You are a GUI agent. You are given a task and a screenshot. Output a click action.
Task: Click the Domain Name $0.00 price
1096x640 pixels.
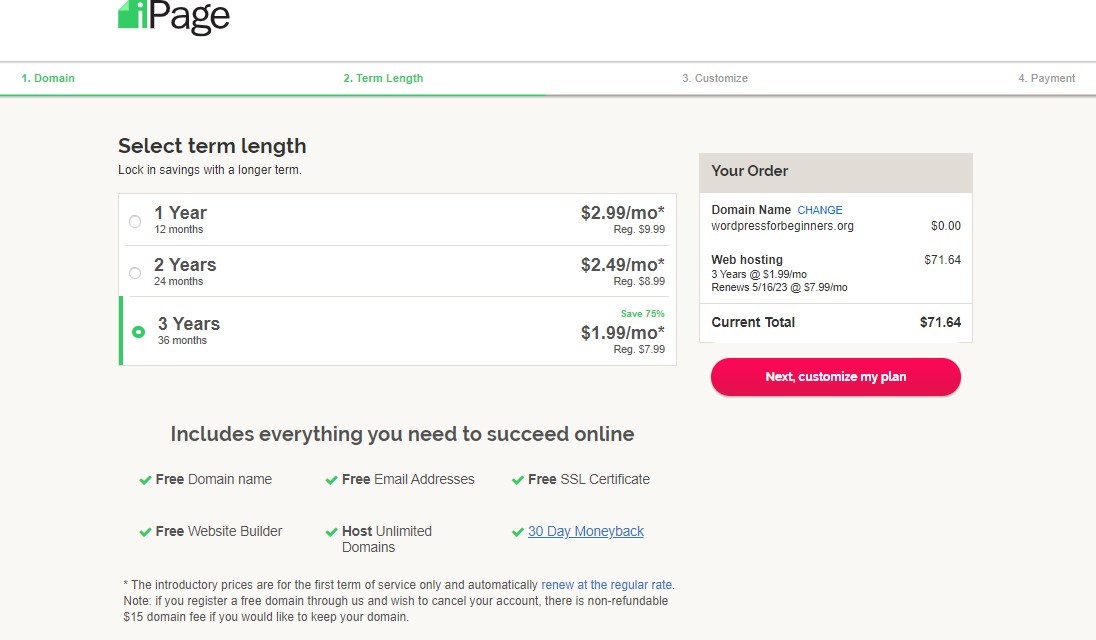[946, 226]
